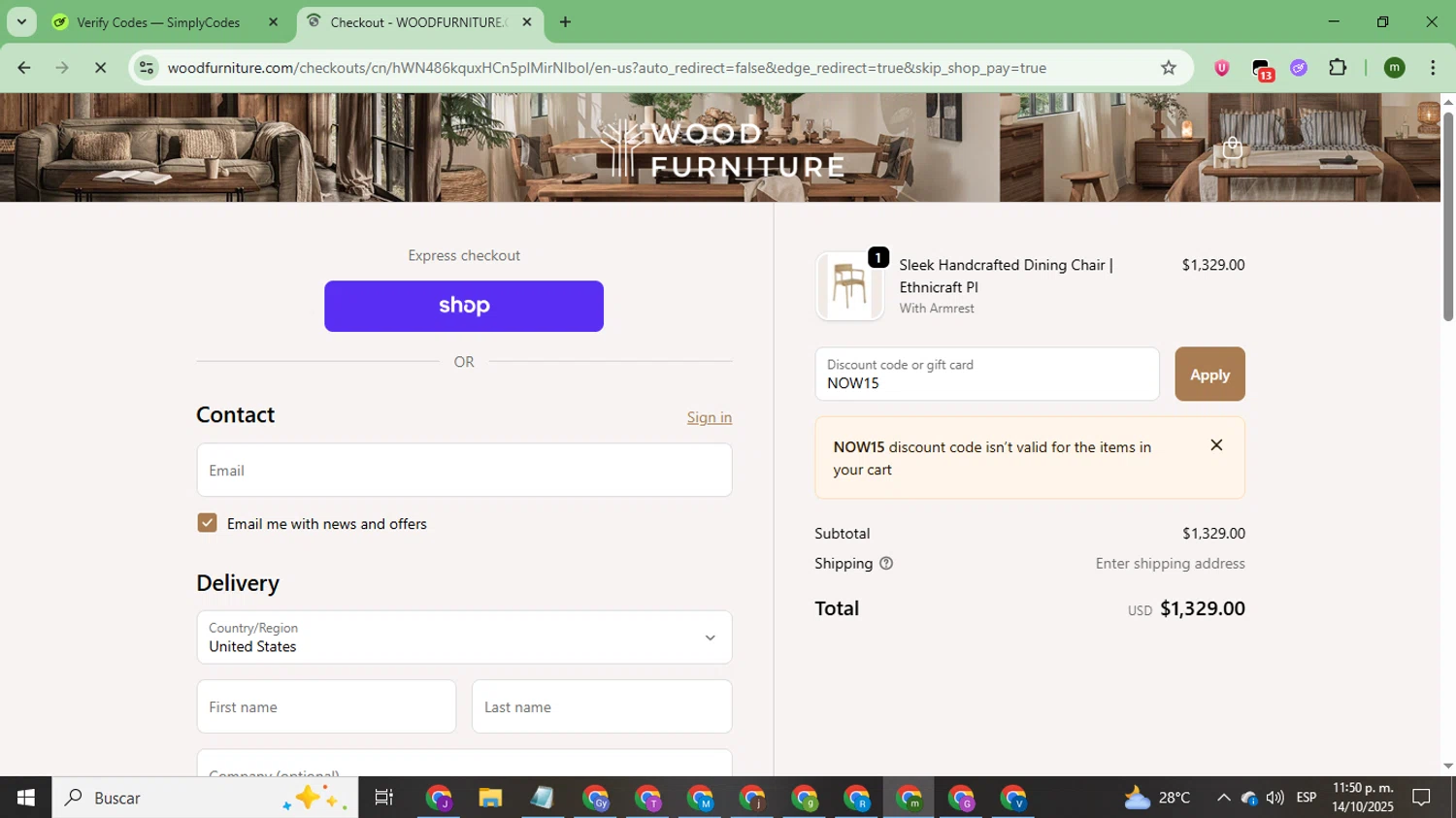The width and height of the screenshot is (1456, 818).
Task: Focus the Last name field
Action: point(602,706)
